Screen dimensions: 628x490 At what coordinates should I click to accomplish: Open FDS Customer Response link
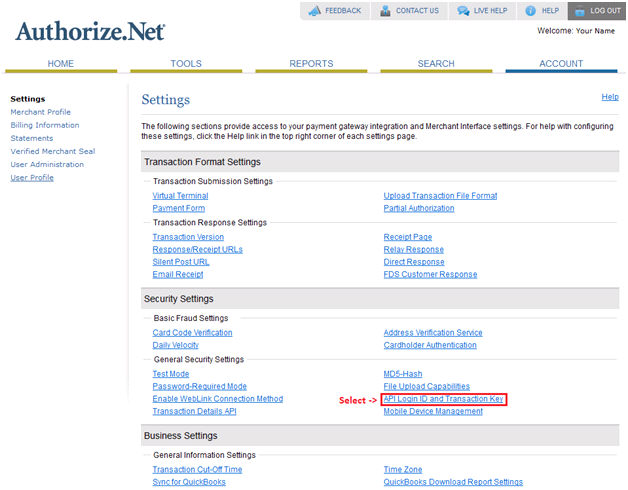tap(431, 274)
